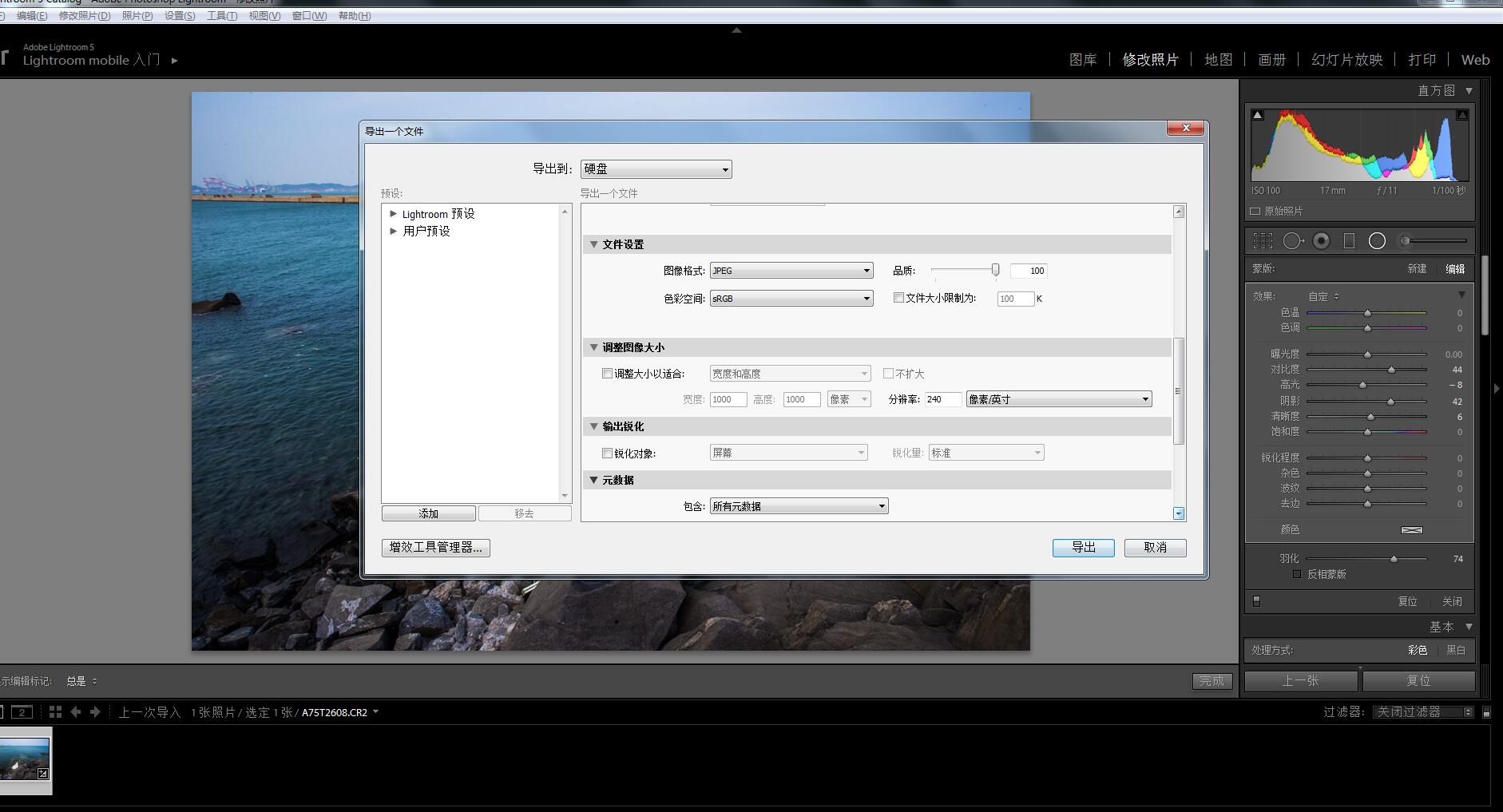This screenshot has width=1503, height=812.
Task: Select the spot removal tool icon
Action: coord(1292,240)
